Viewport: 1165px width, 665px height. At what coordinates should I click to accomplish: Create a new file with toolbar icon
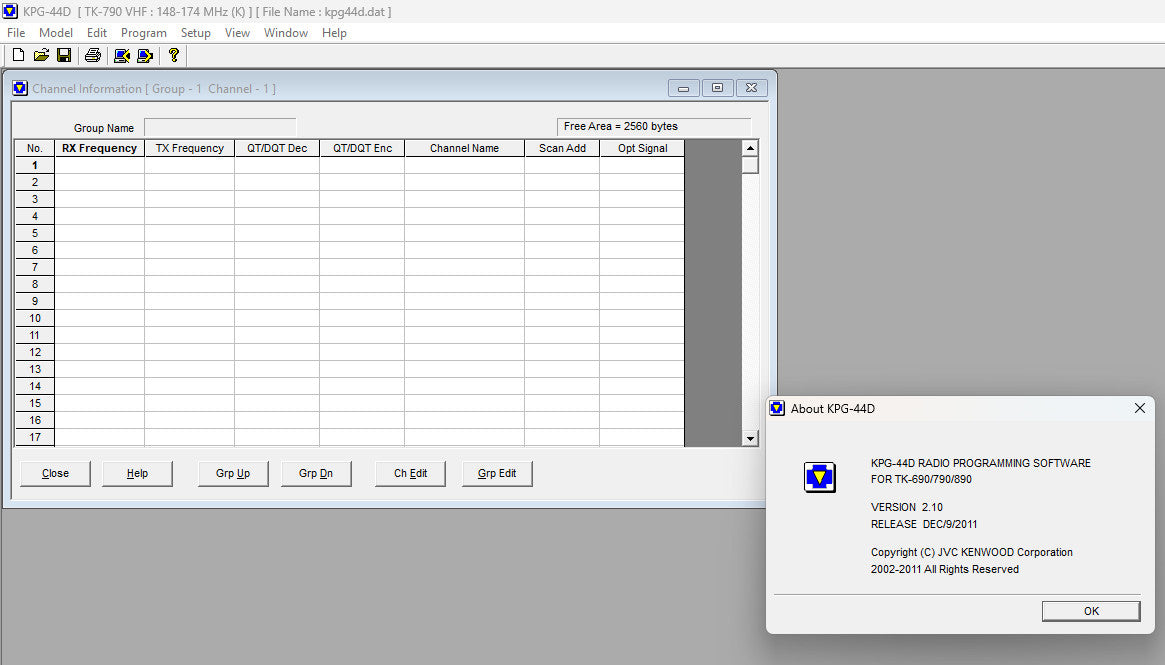(19, 55)
